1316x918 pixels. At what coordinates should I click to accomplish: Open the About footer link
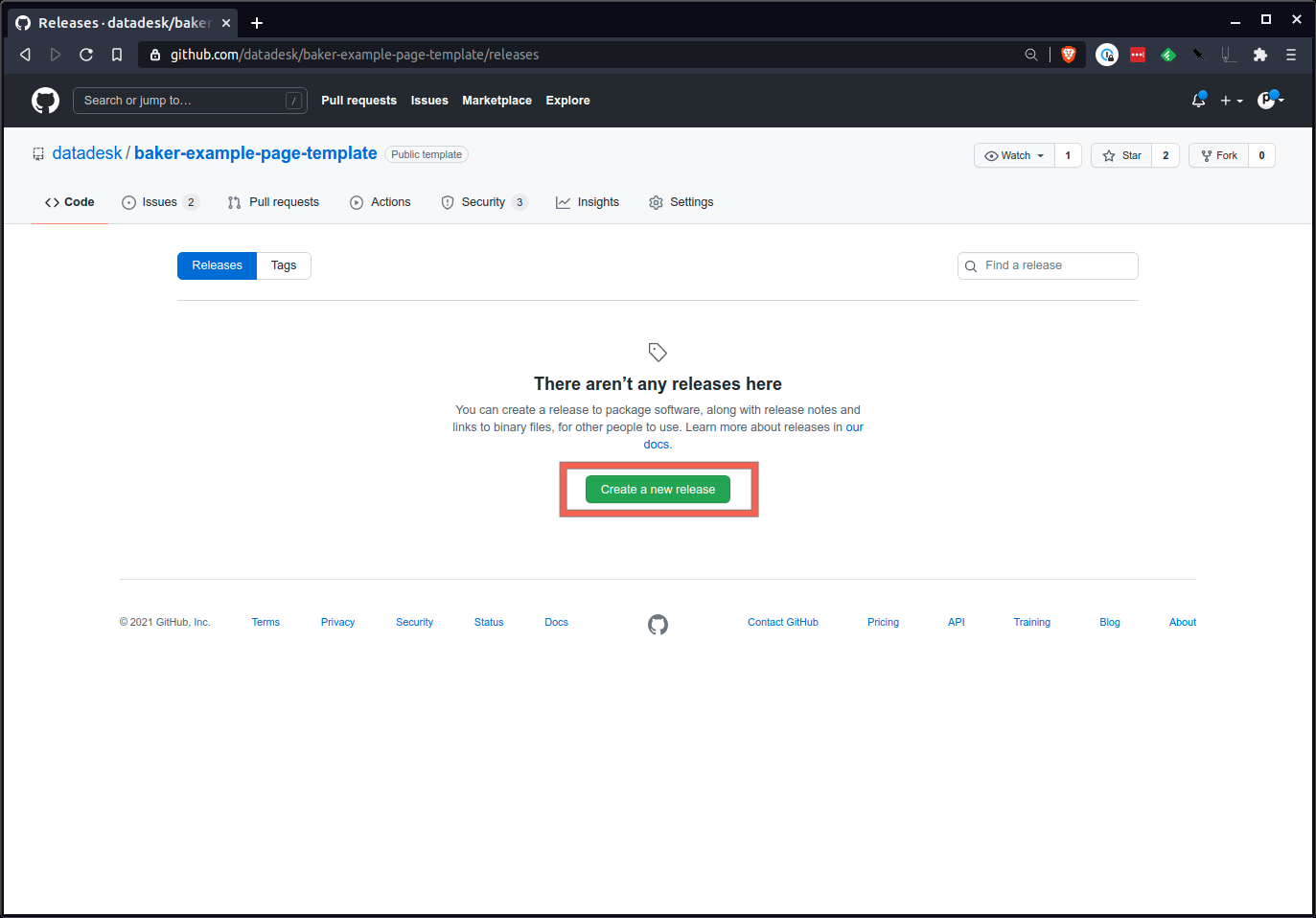pos(1182,622)
